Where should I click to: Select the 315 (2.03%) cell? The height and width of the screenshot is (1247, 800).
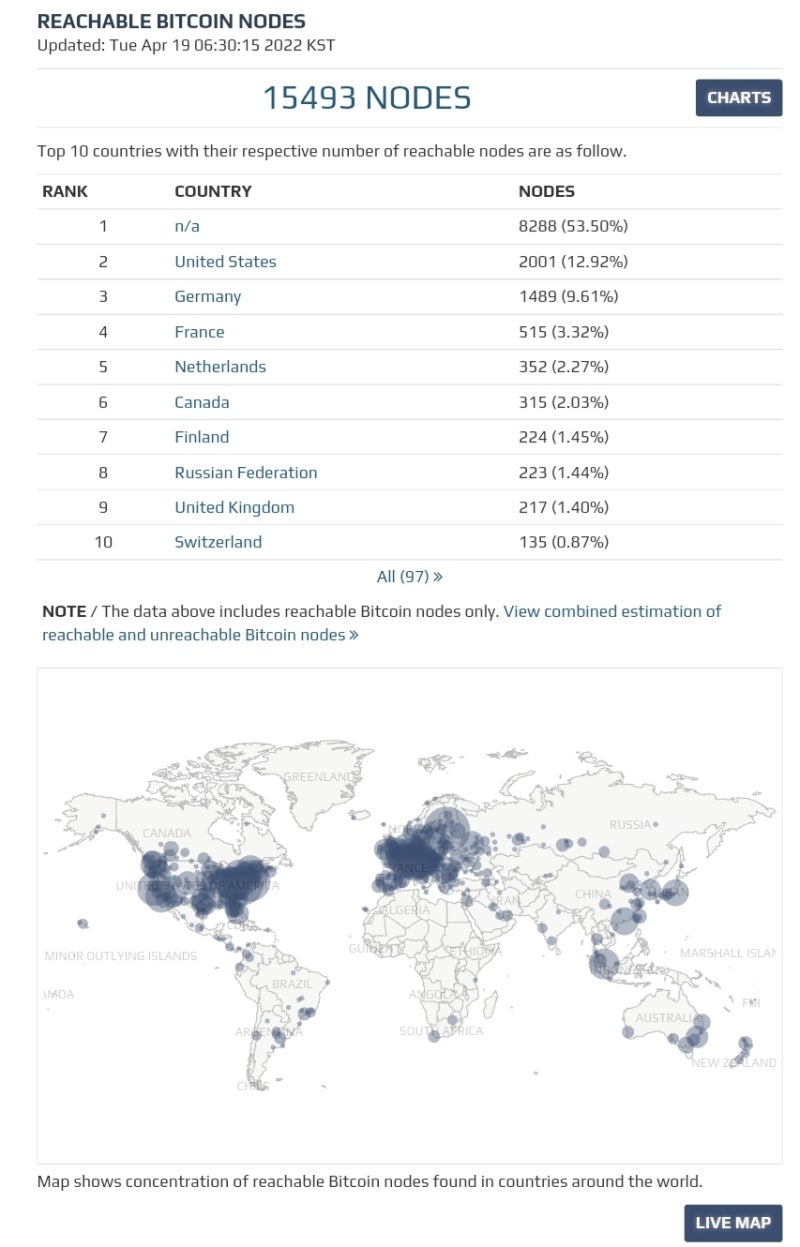click(563, 402)
